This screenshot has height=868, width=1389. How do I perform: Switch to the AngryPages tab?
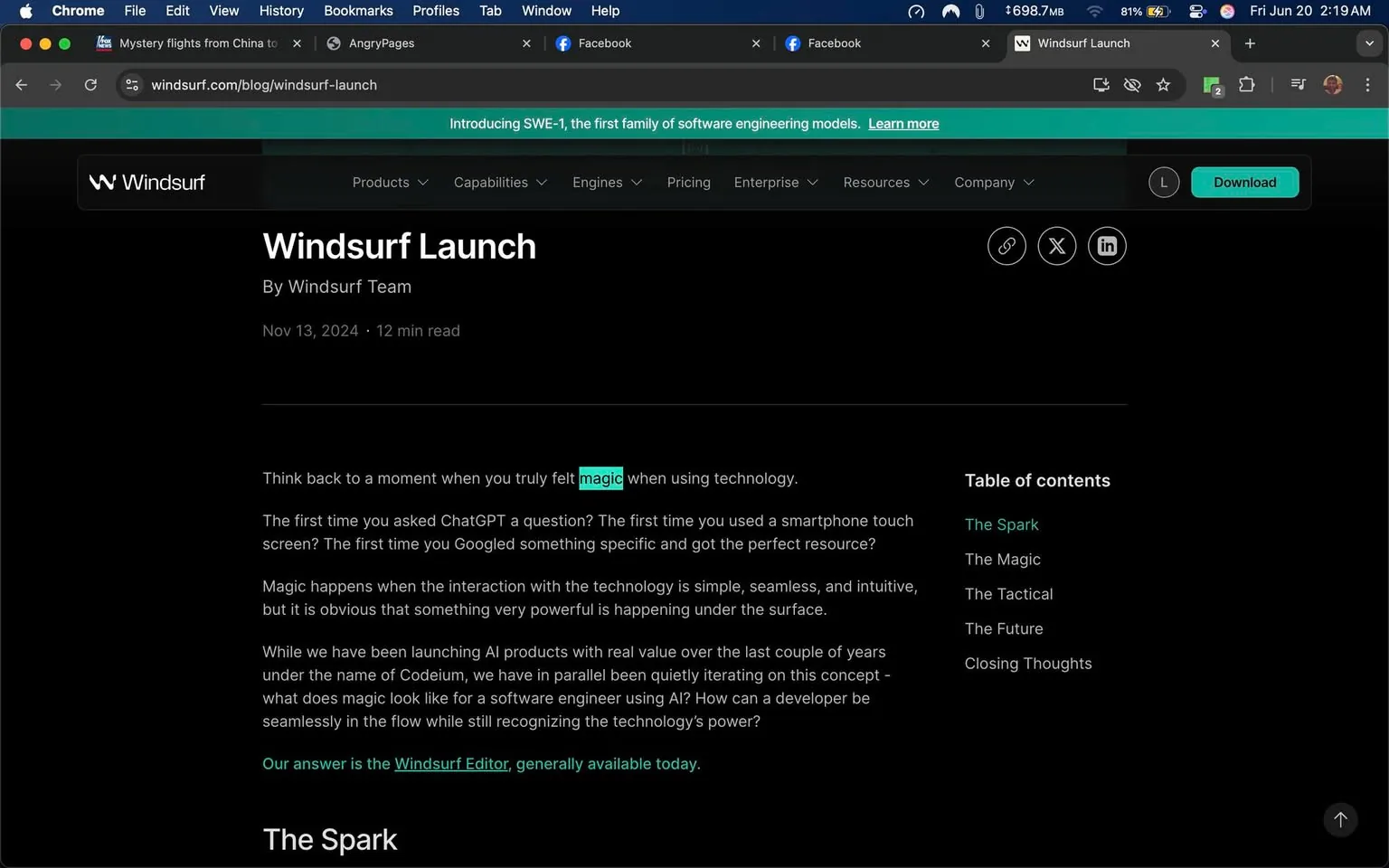[x=383, y=42]
